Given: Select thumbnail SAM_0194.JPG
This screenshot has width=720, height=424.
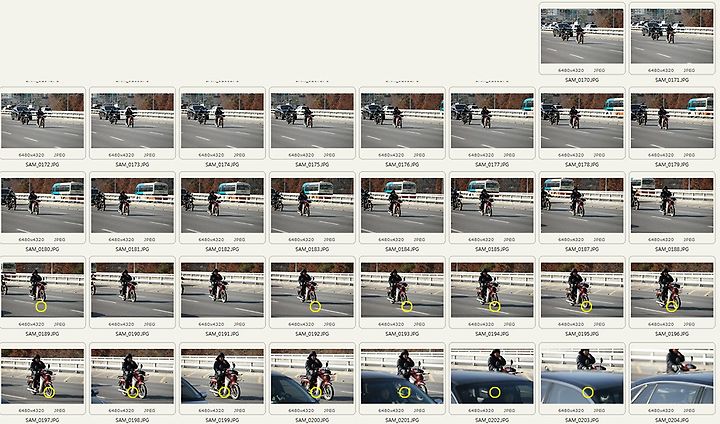Looking at the screenshot, I should (x=492, y=290).
